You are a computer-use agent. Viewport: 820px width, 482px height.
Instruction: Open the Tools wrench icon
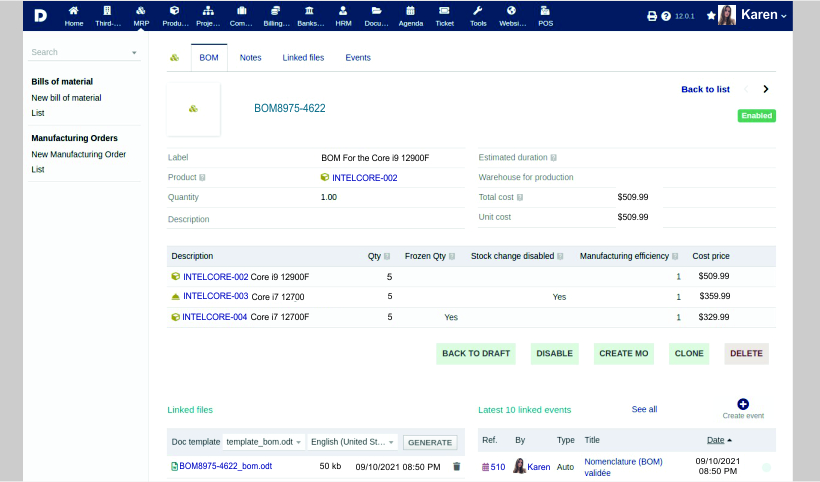coord(478,15)
